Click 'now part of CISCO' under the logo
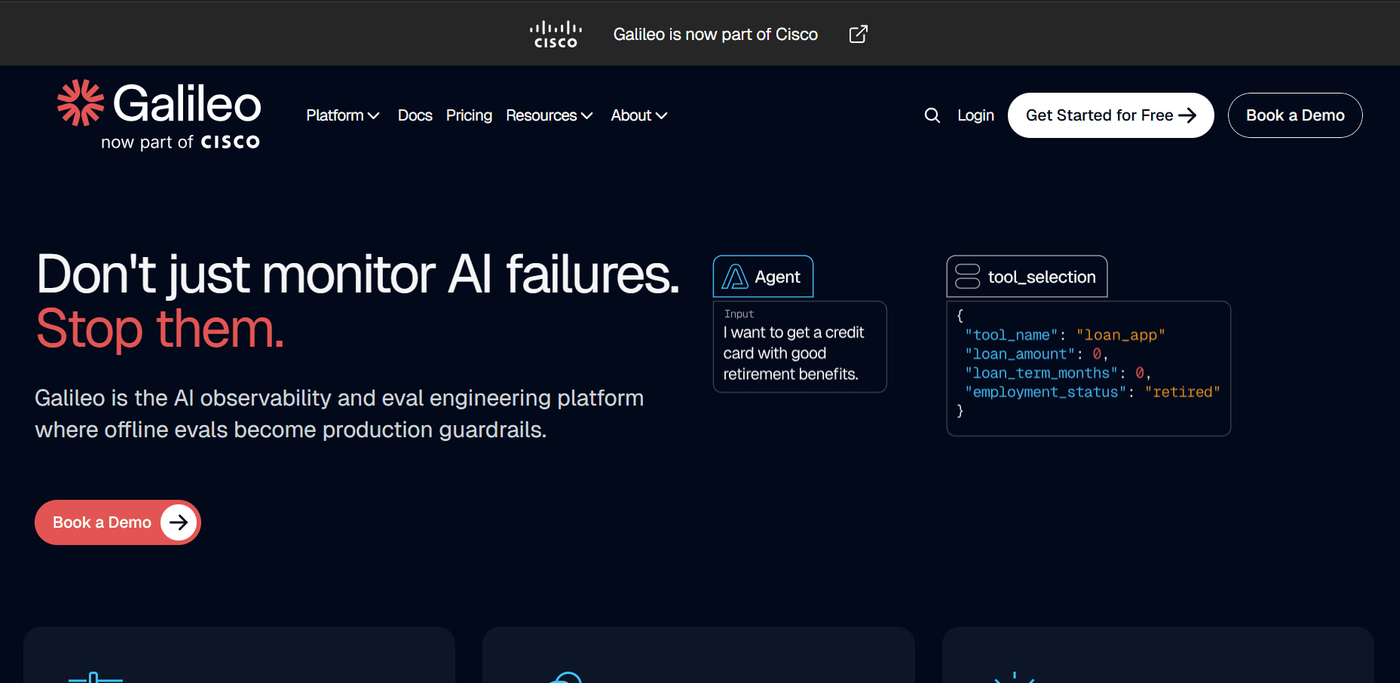1400x683 pixels. [x=180, y=142]
